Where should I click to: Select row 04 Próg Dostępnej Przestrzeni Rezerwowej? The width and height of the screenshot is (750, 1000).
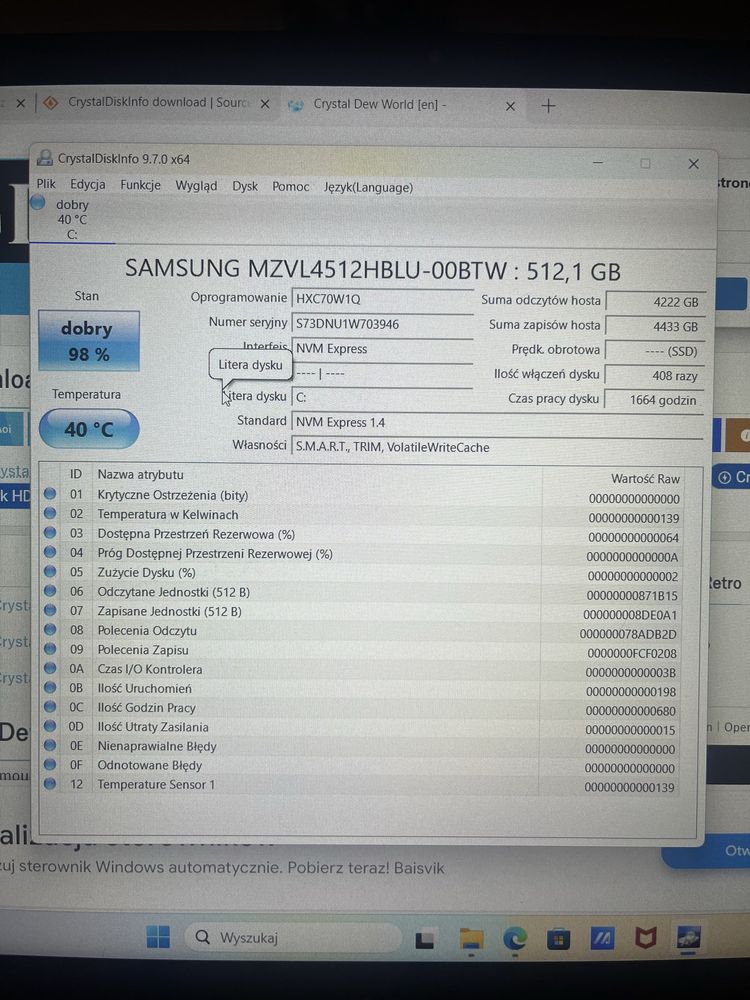tap(361, 554)
